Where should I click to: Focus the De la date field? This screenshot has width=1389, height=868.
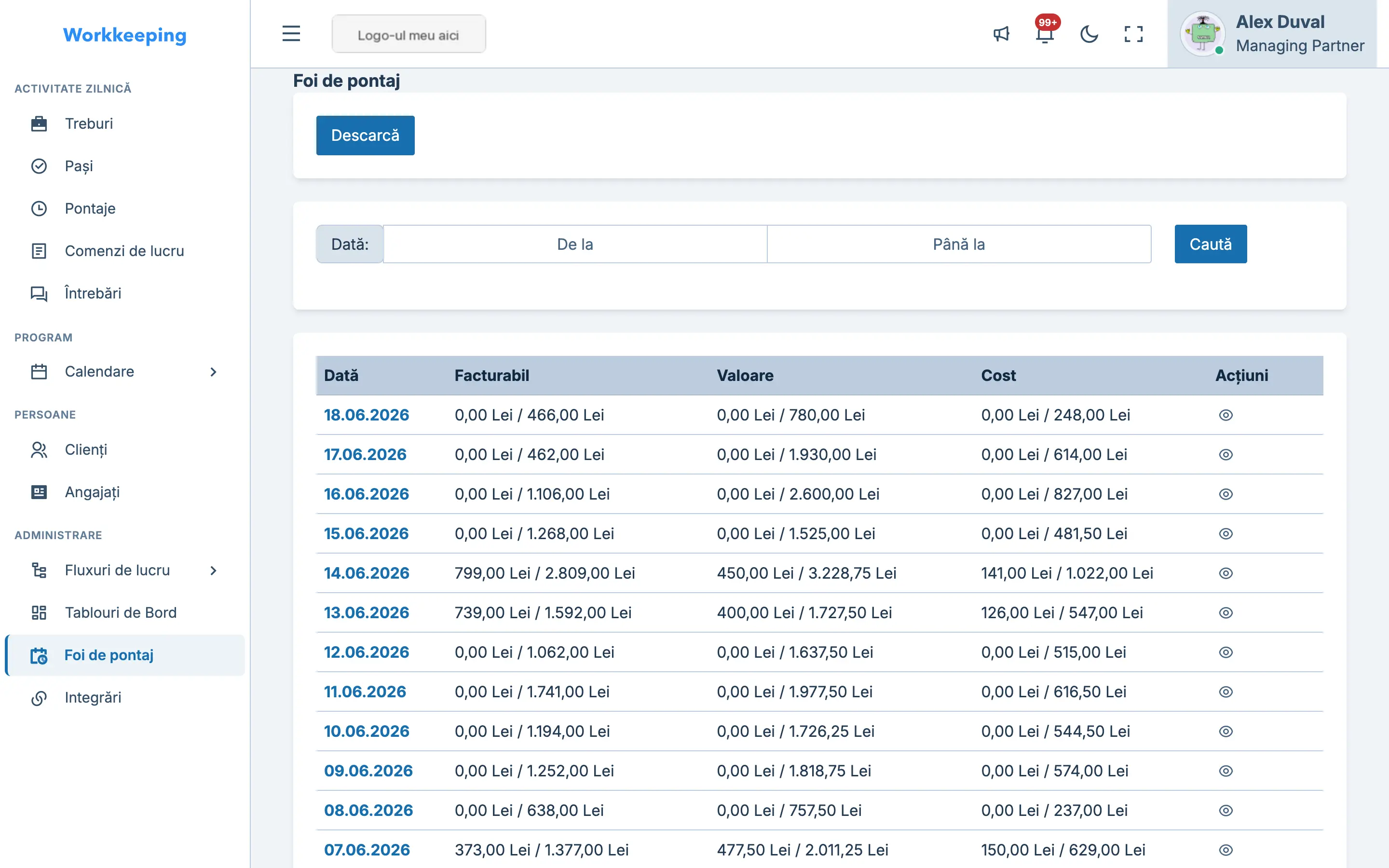point(575,244)
